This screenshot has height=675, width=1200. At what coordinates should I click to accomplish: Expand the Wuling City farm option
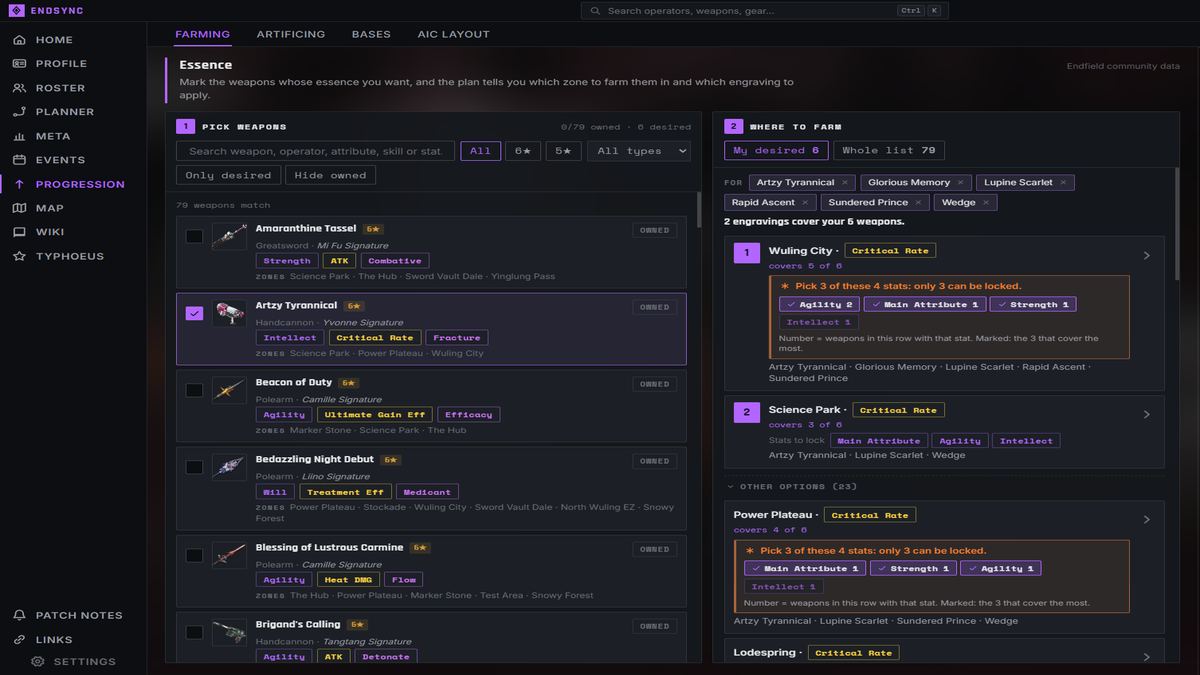tap(1147, 255)
